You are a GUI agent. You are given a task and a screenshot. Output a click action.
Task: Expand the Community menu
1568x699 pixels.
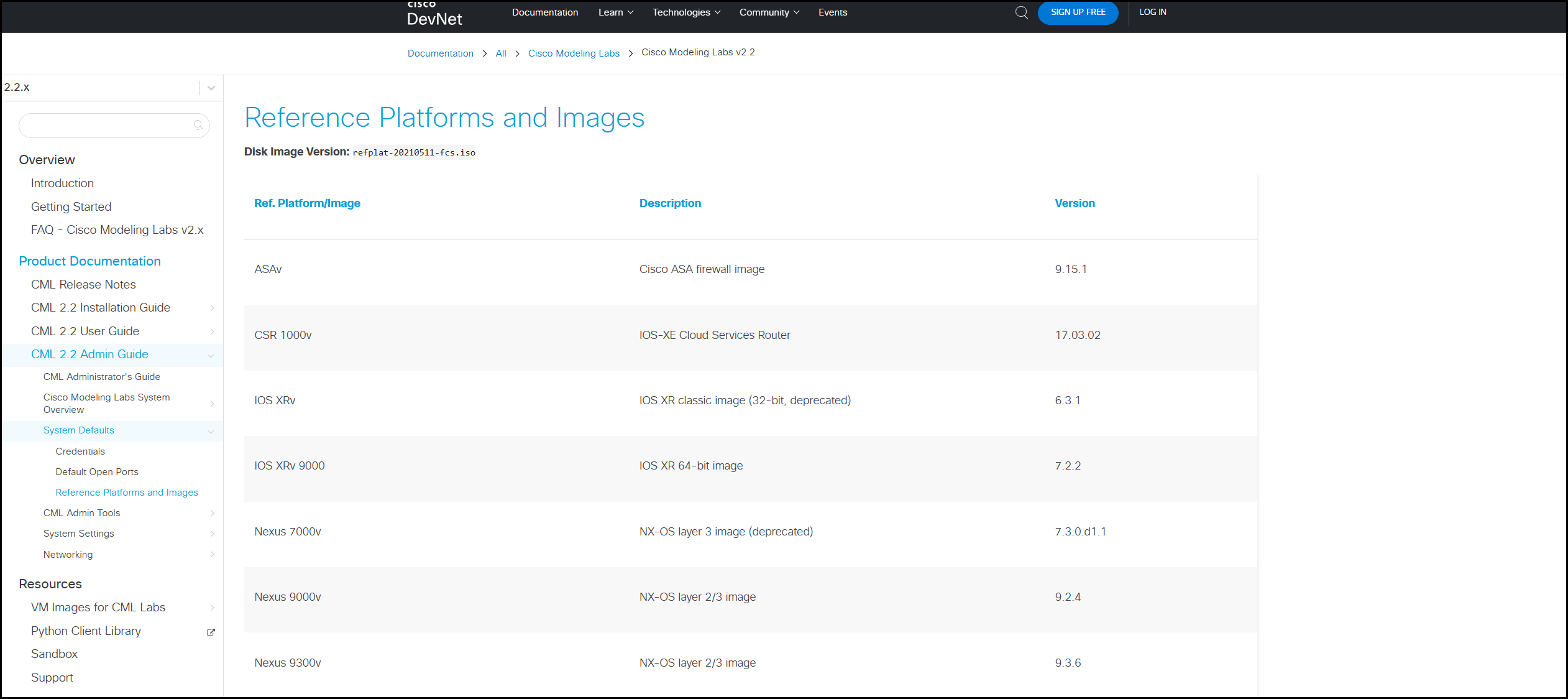pyautogui.click(x=769, y=12)
